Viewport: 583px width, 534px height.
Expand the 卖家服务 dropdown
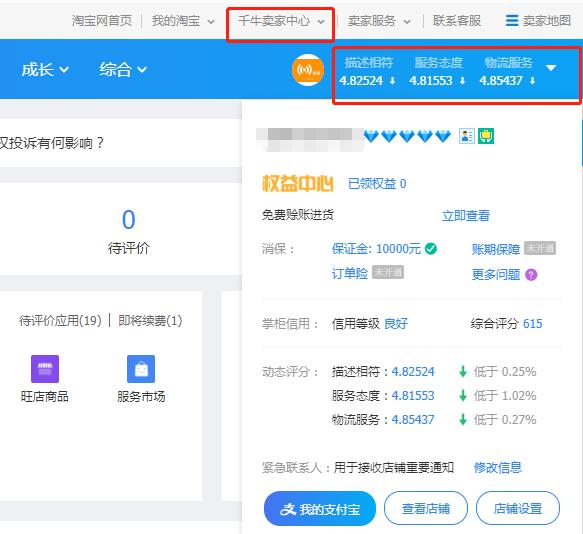pyautogui.click(x=379, y=21)
